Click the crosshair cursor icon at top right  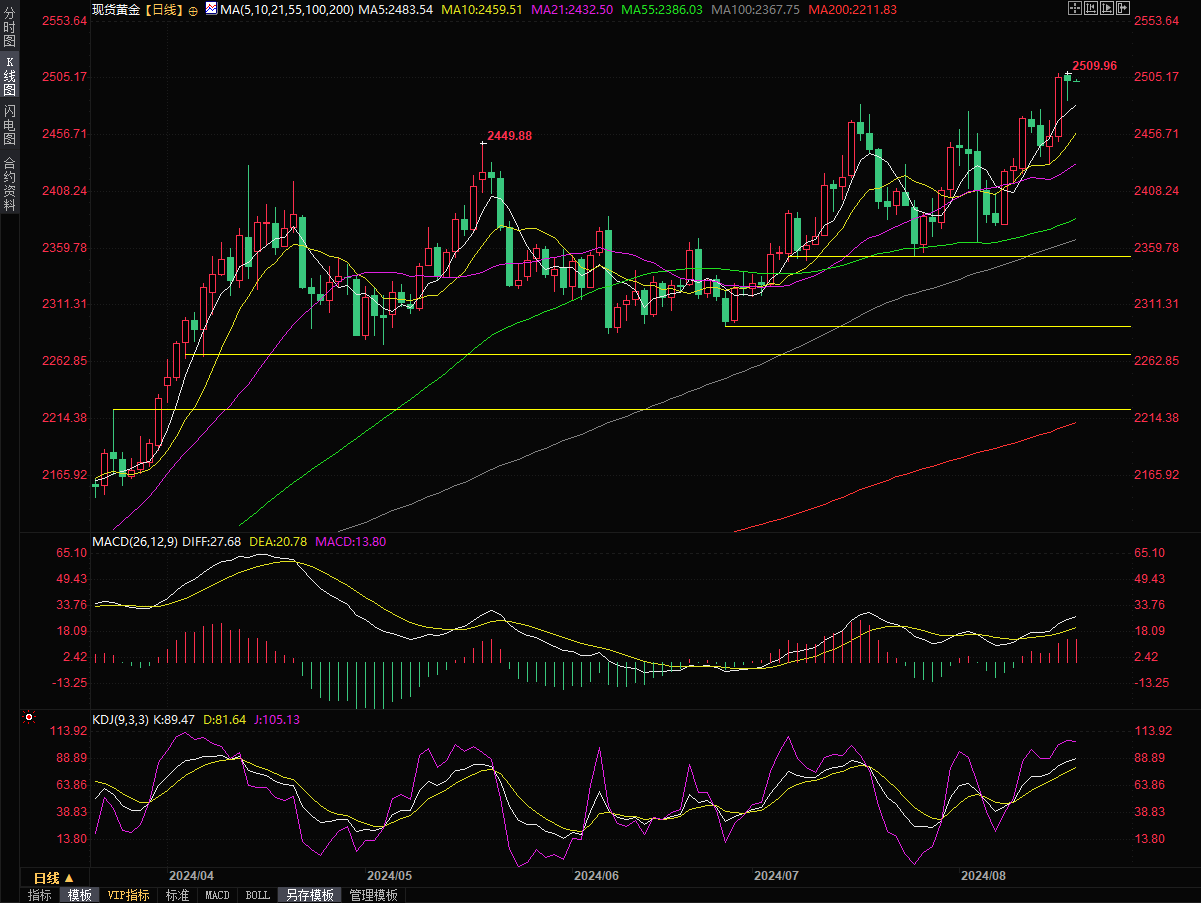click(1074, 9)
